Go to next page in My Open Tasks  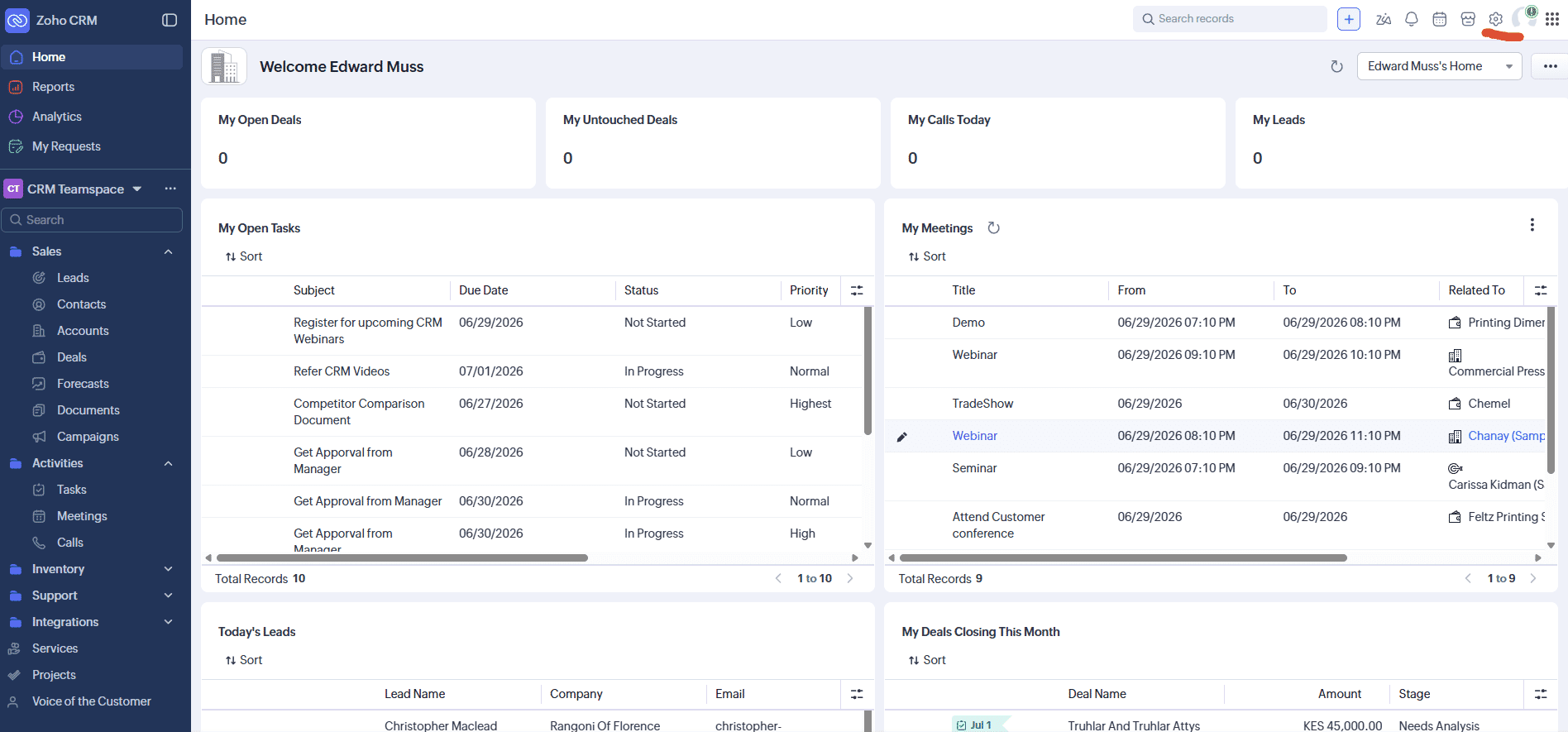850,578
